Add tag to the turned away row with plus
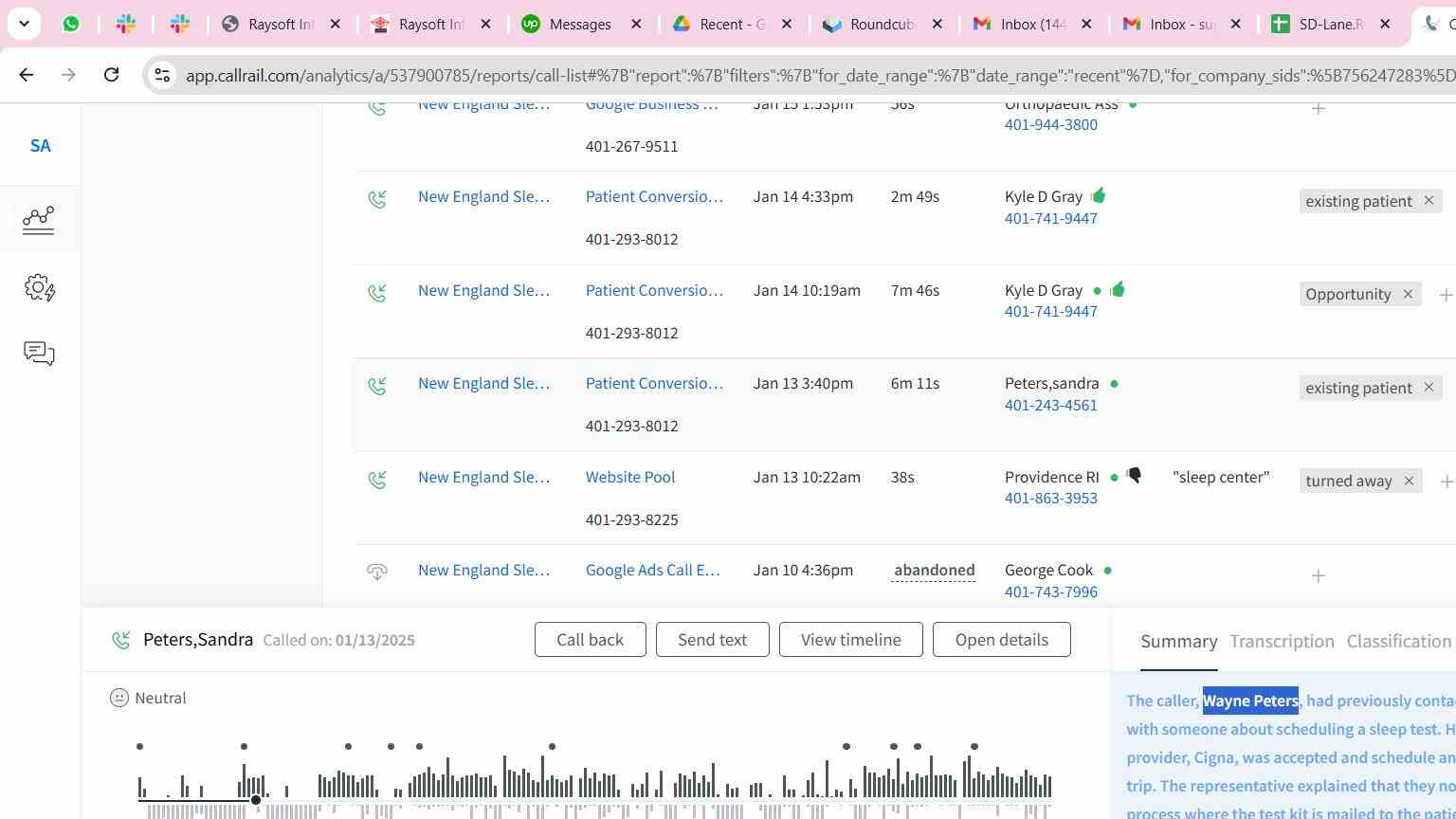 tap(1447, 482)
